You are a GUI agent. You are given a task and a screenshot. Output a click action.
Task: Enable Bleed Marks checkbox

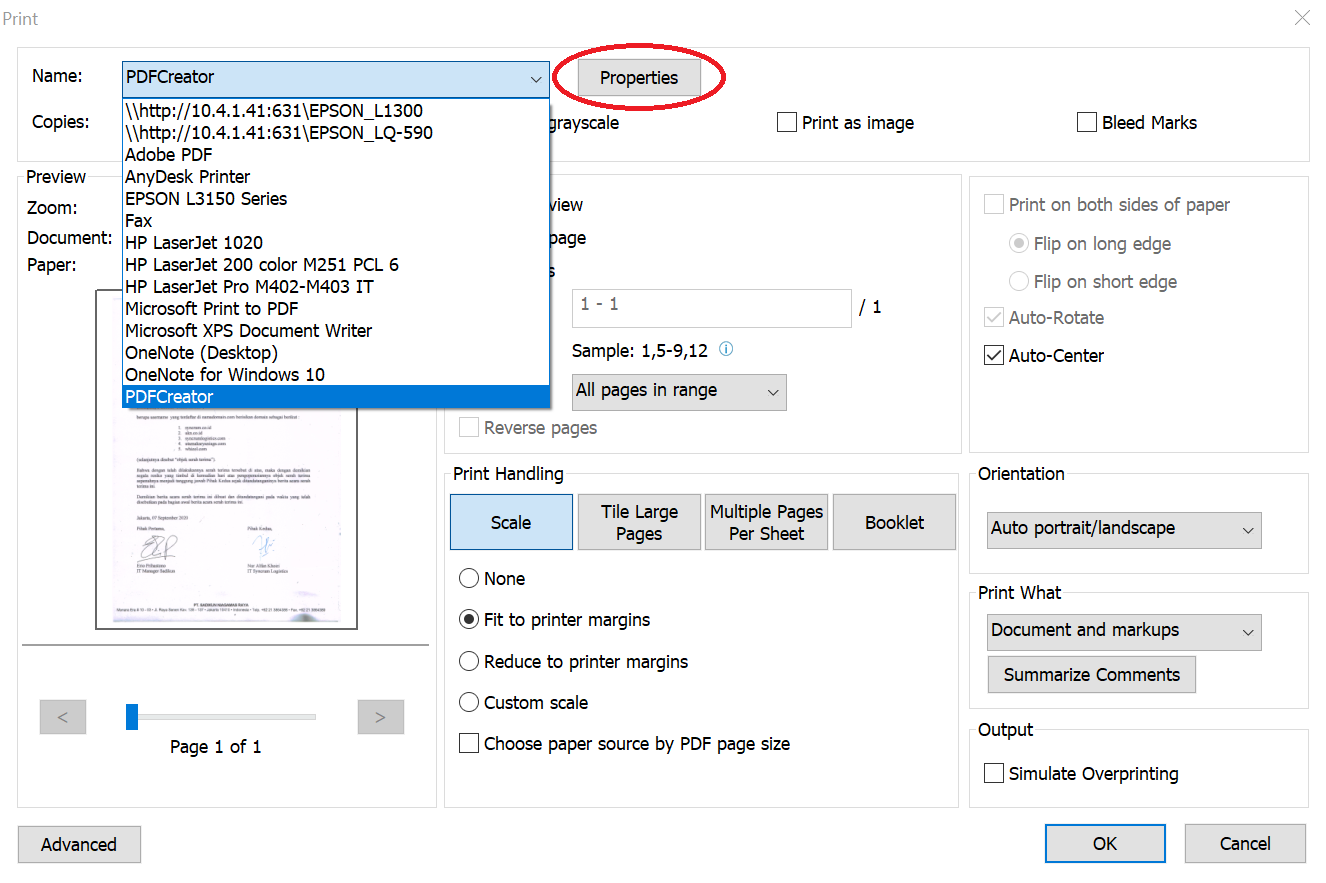pos(1087,123)
